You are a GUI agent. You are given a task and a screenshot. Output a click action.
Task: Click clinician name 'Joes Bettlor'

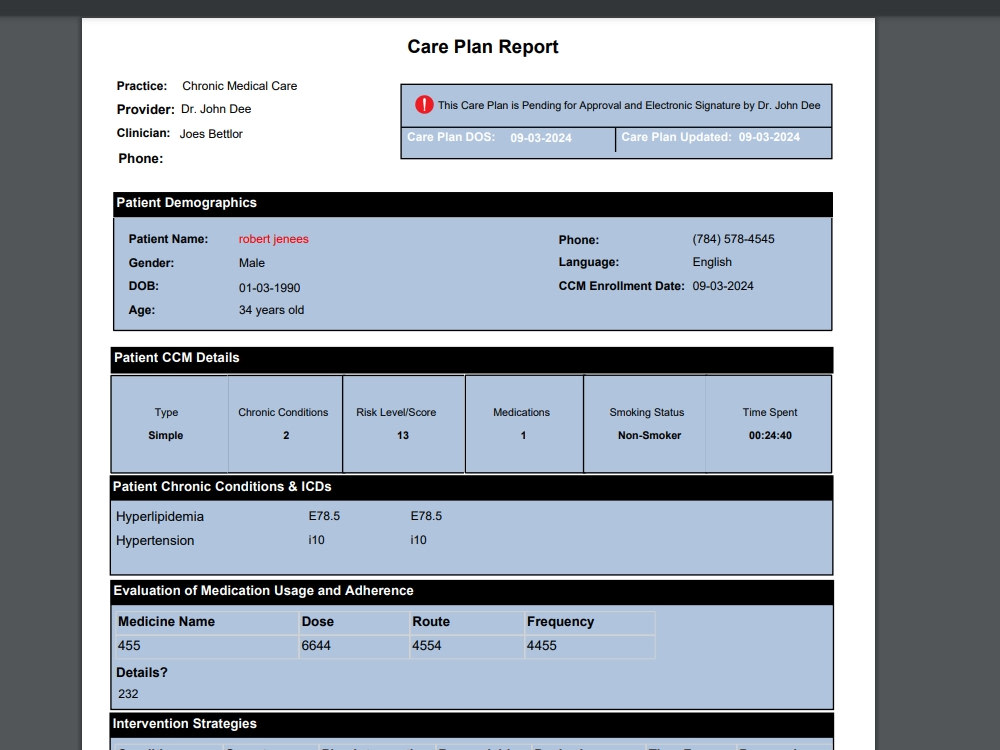[x=211, y=134]
